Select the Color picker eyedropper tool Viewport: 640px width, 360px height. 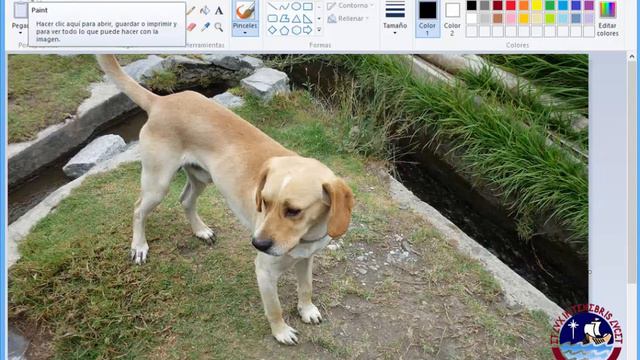tap(205, 27)
